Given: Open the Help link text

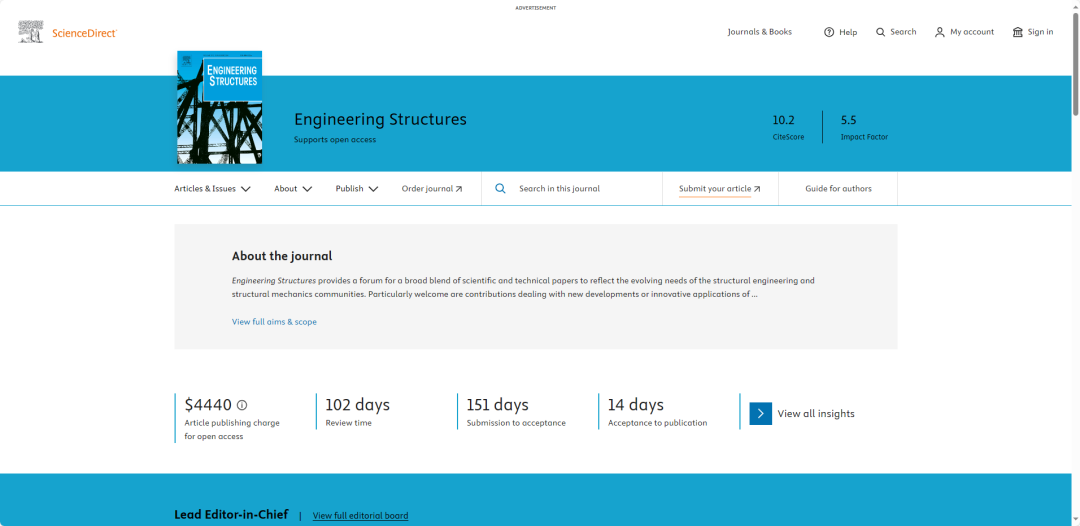Looking at the screenshot, I should tap(848, 32).
